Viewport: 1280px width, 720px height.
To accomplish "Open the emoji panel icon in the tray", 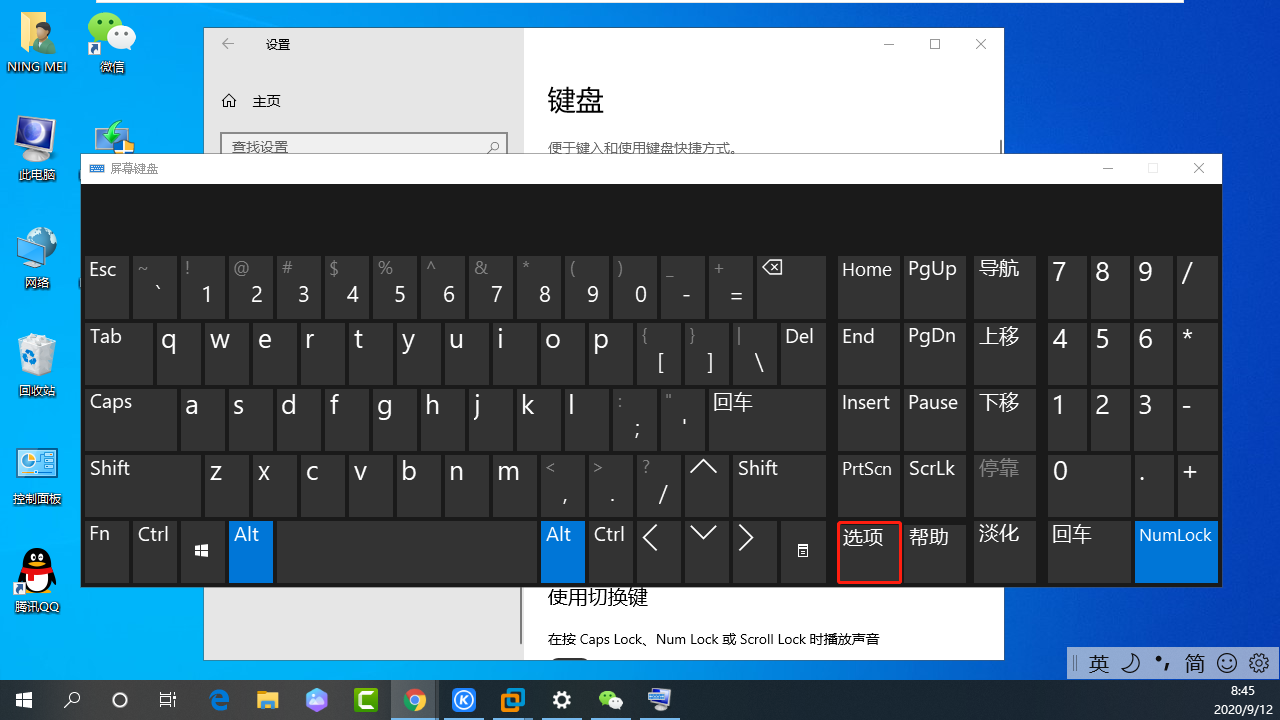I will 1227,663.
